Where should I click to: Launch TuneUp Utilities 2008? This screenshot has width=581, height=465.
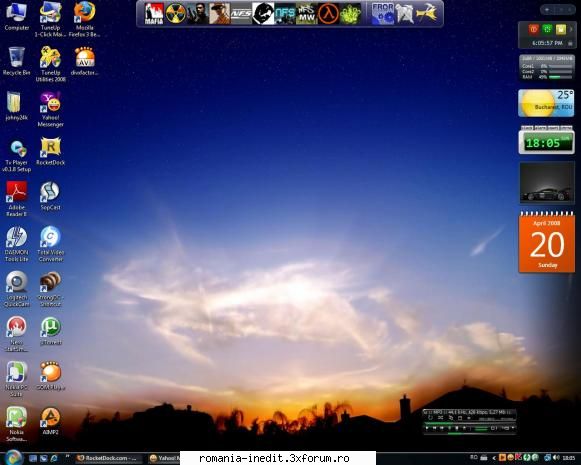pyautogui.click(x=50, y=64)
